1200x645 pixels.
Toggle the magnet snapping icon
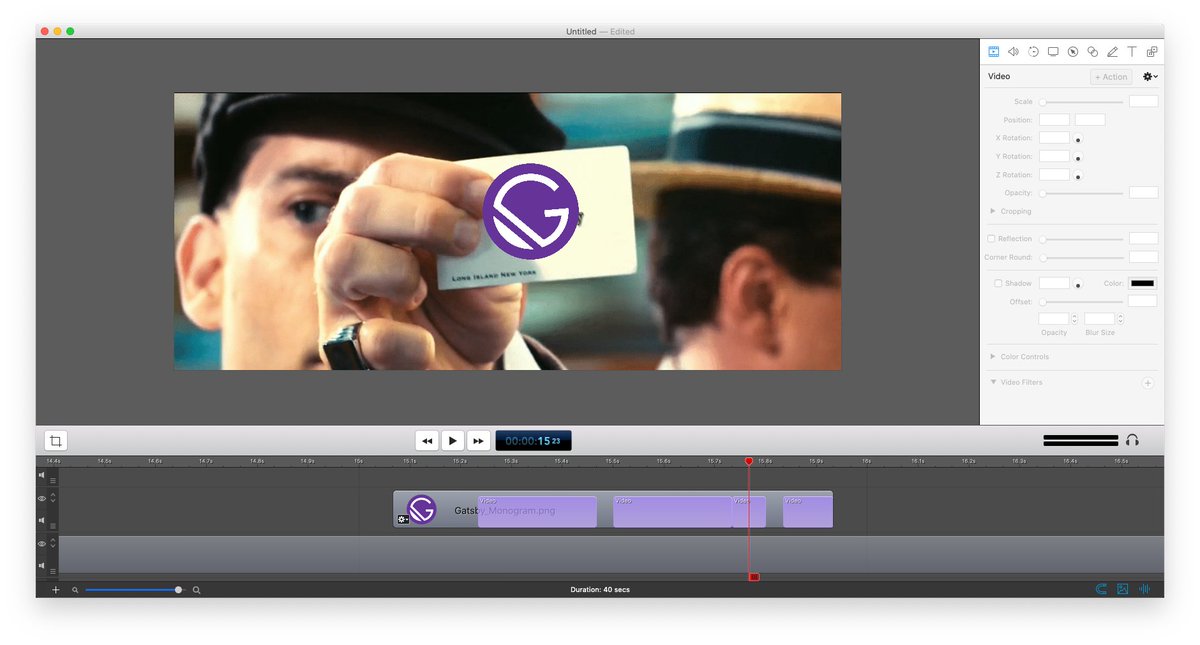click(x=1101, y=589)
